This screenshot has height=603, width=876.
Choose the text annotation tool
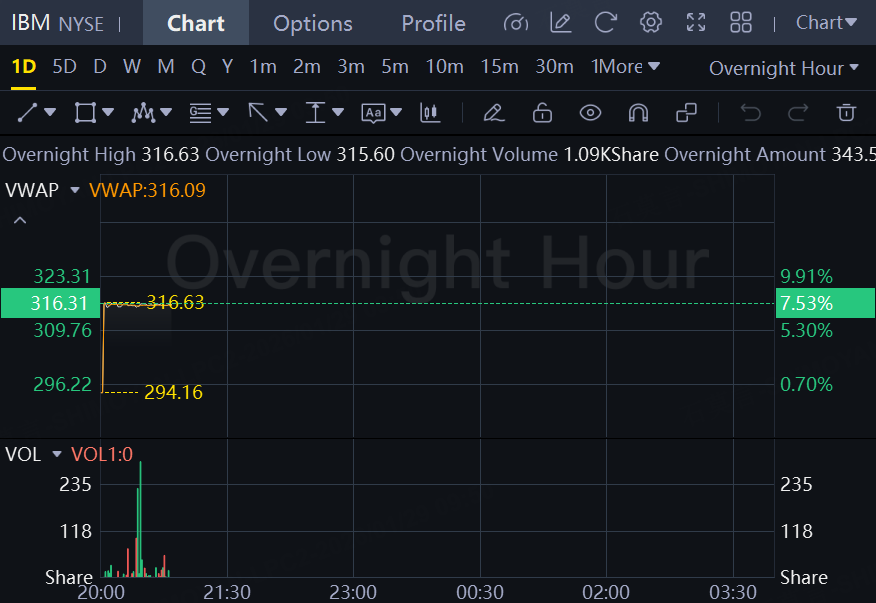[x=373, y=113]
